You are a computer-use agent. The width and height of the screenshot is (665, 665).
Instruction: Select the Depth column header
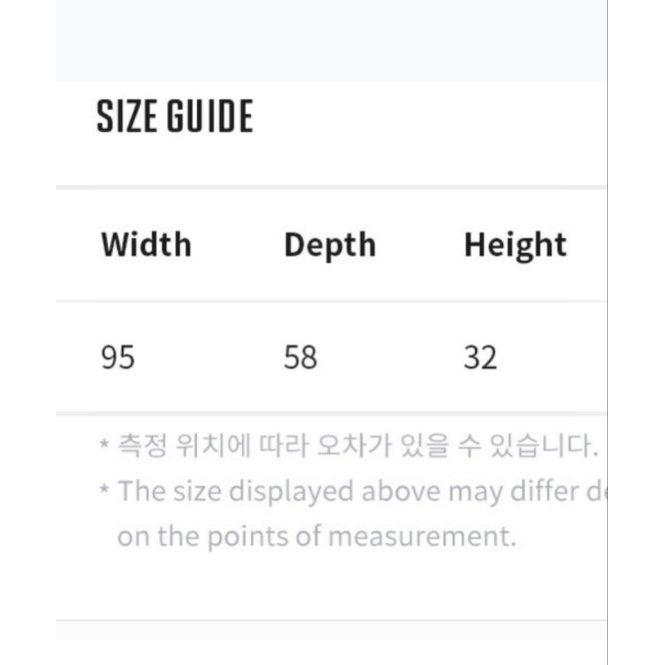tap(330, 245)
